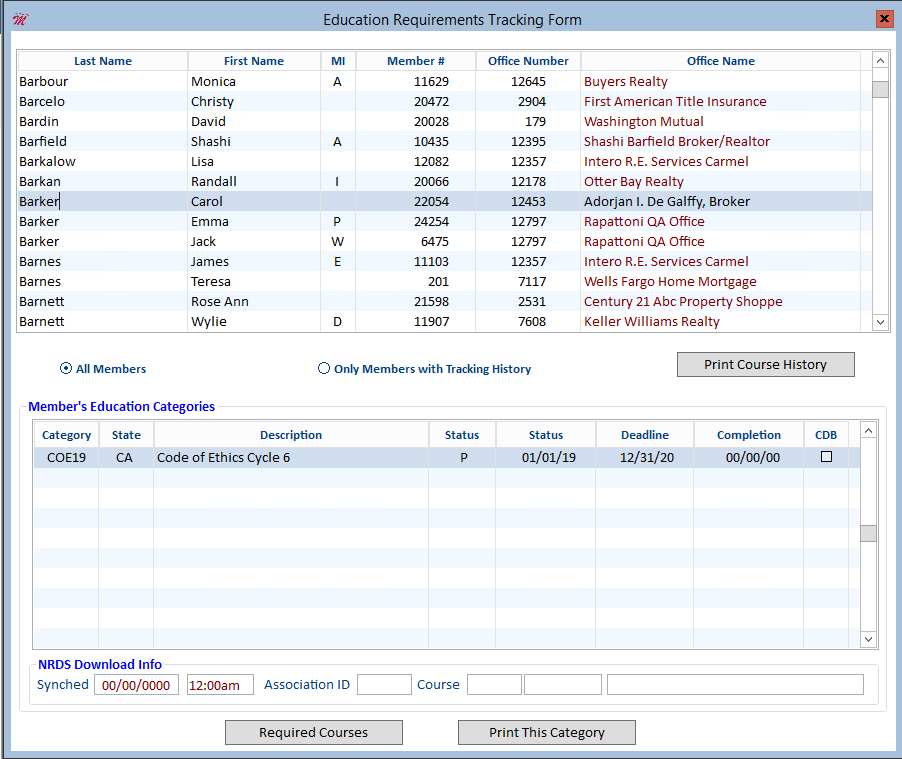Click first name Jack in member list
902x759 pixels.
pyautogui.click(x=204, y=242)
